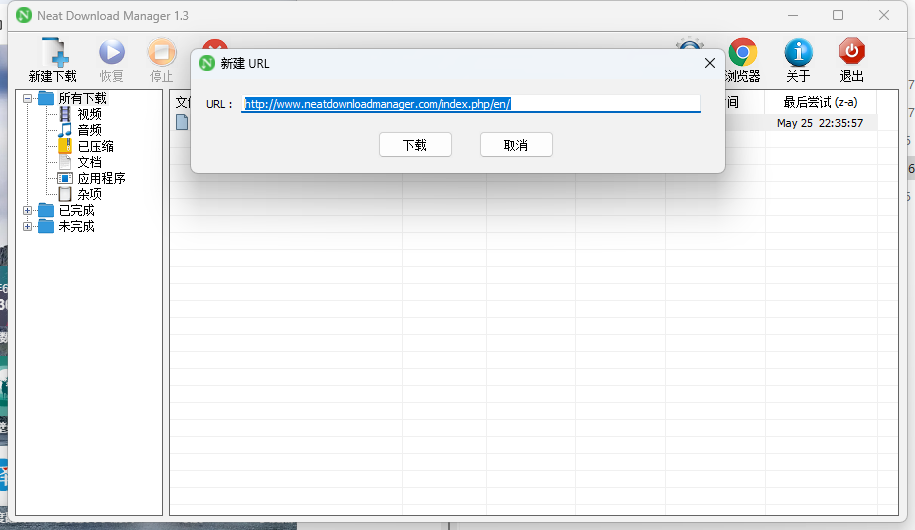Viewport: 915px width, 530px height.
Task: Collapse the All Downloads tree node
Action: (27, 99)
